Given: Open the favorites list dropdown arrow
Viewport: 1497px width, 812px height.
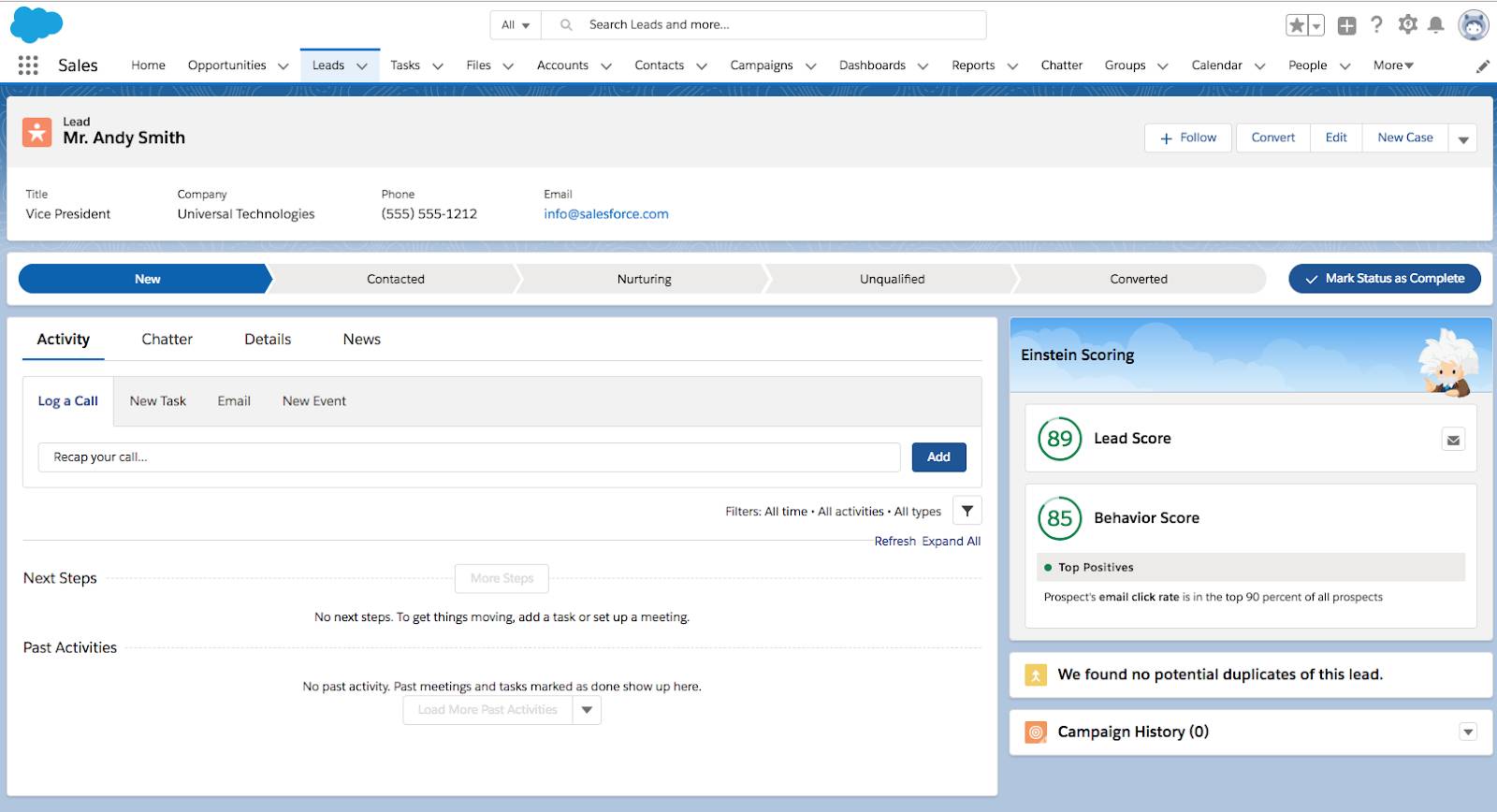Looking at the screenshot, I should pos(1316,25).
